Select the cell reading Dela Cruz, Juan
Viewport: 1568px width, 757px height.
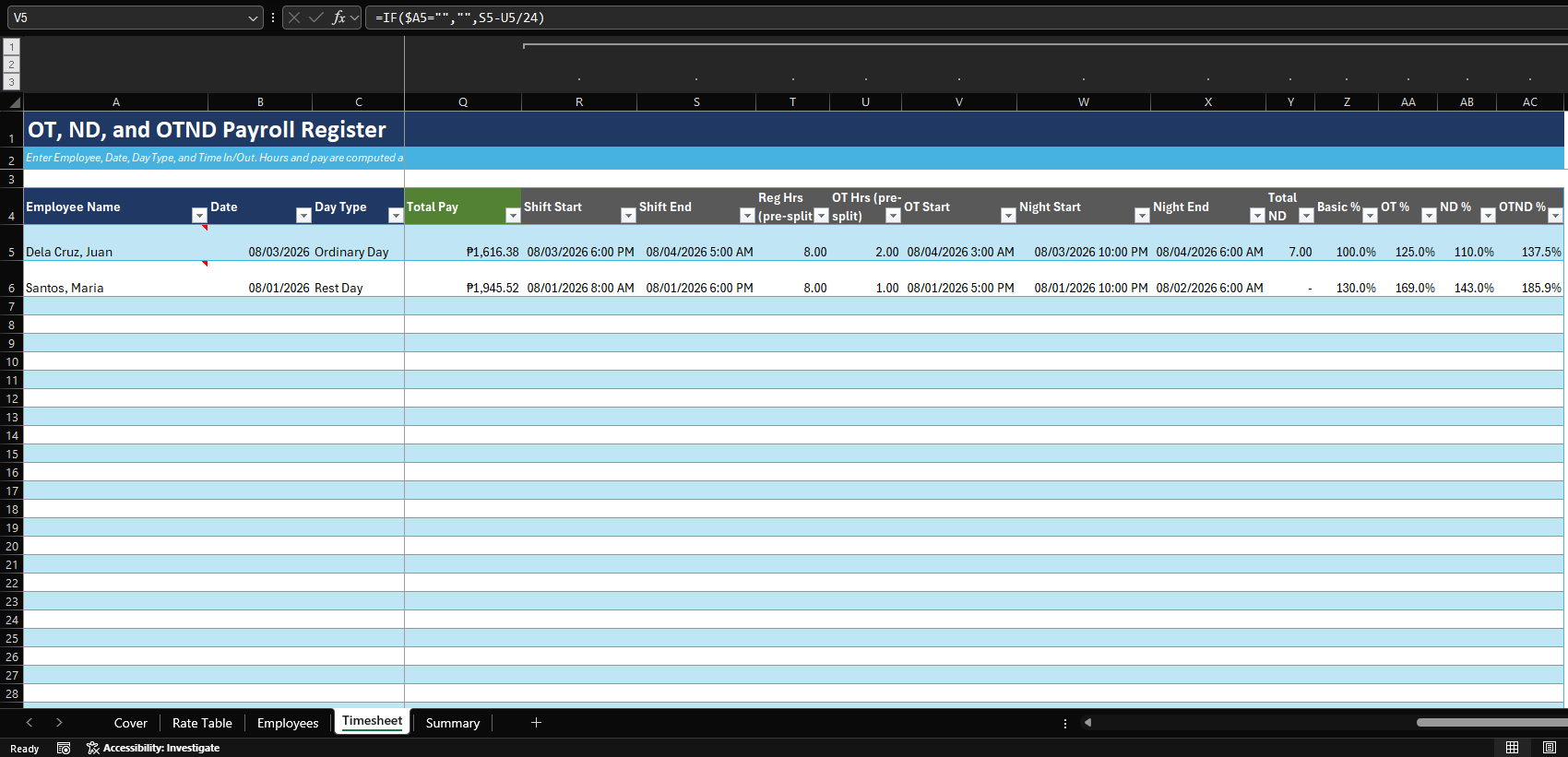[x=115, y=242]
